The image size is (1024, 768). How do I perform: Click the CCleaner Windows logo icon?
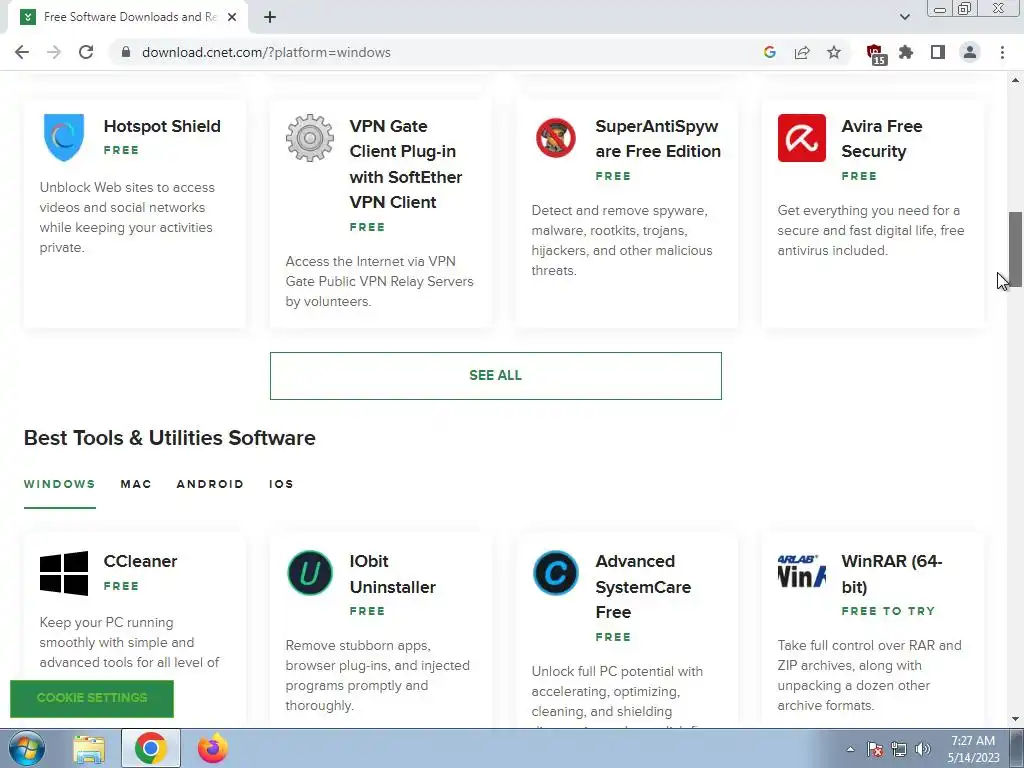tap(63, 573)
